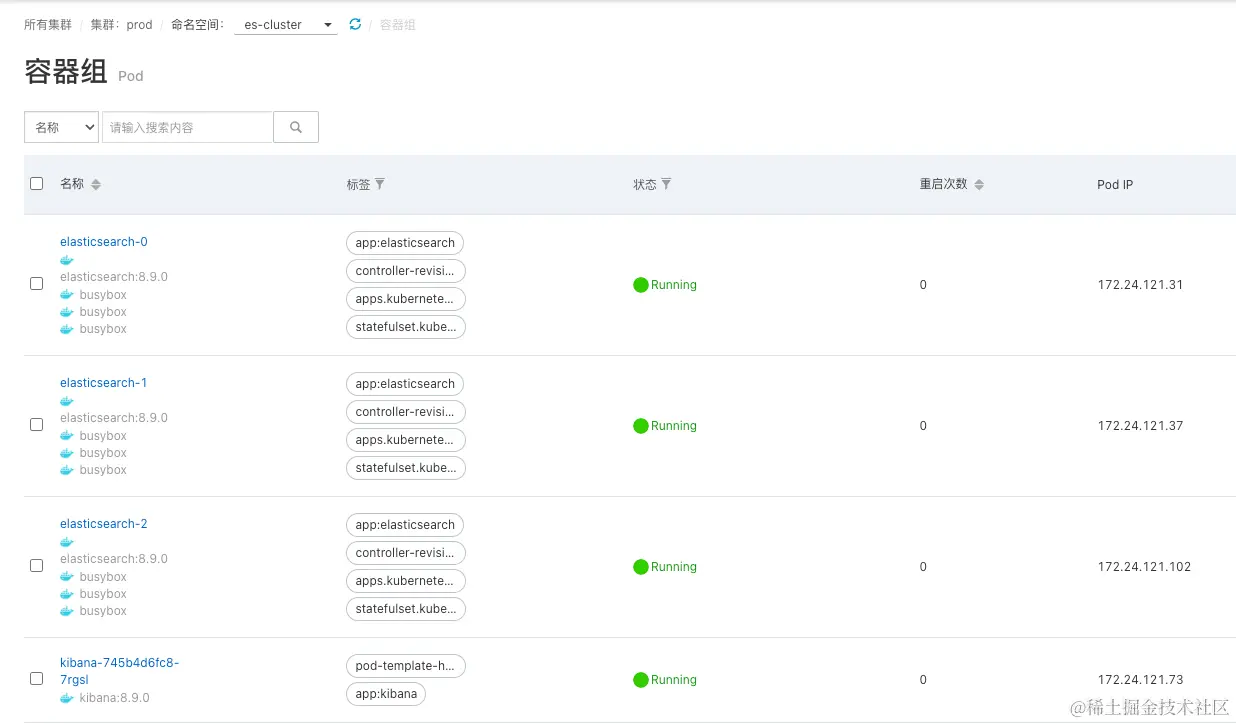The image size is (1236, 724).
Task: Sort by name column arrows icon
Action: [x=96, y=185]
